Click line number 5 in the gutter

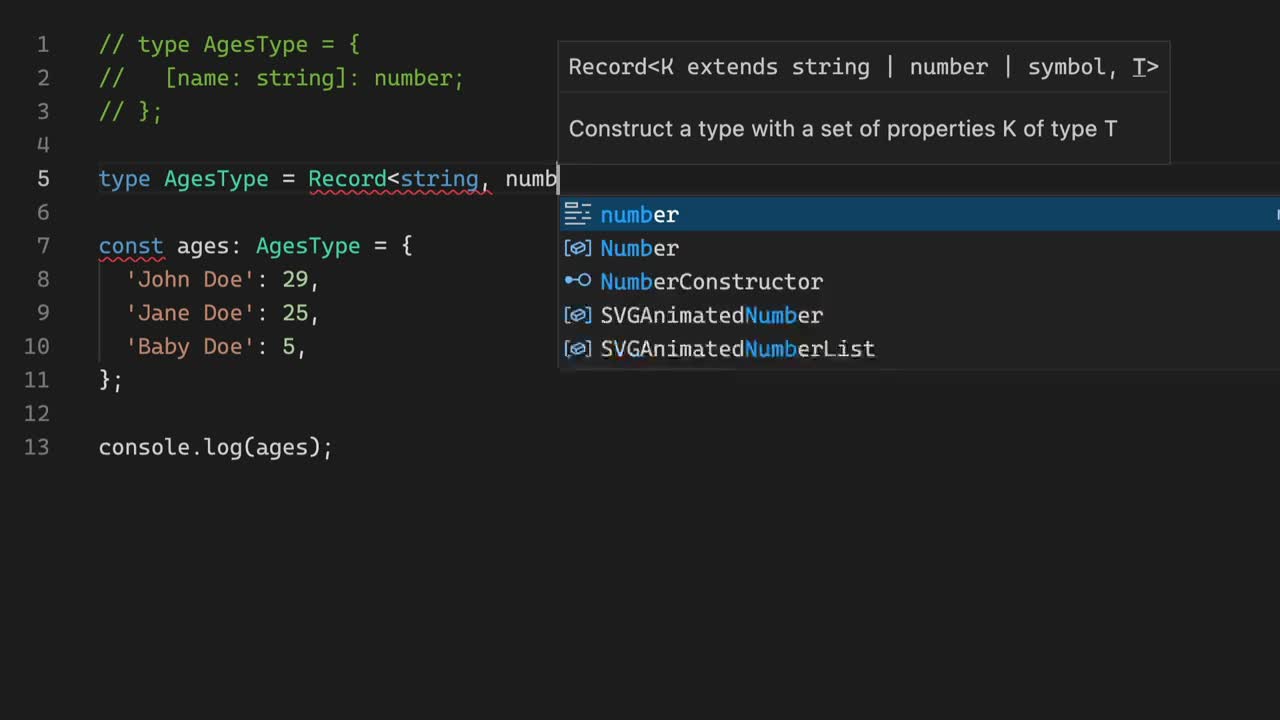(43, 179)
